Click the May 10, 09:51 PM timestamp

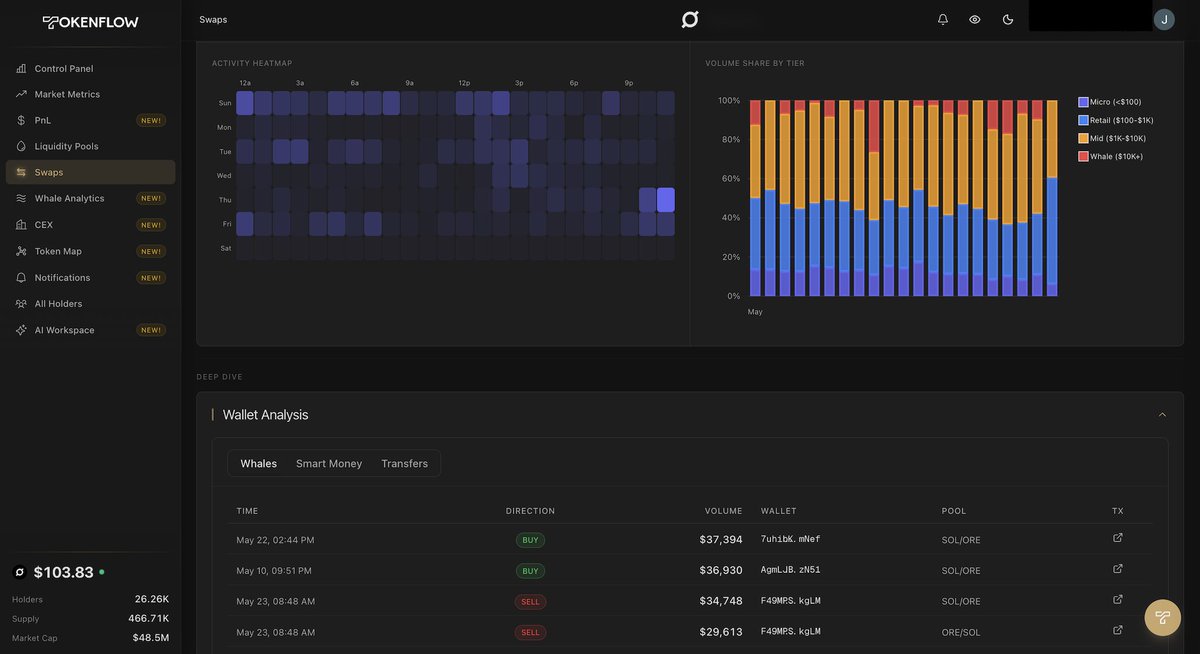point(274,571)
